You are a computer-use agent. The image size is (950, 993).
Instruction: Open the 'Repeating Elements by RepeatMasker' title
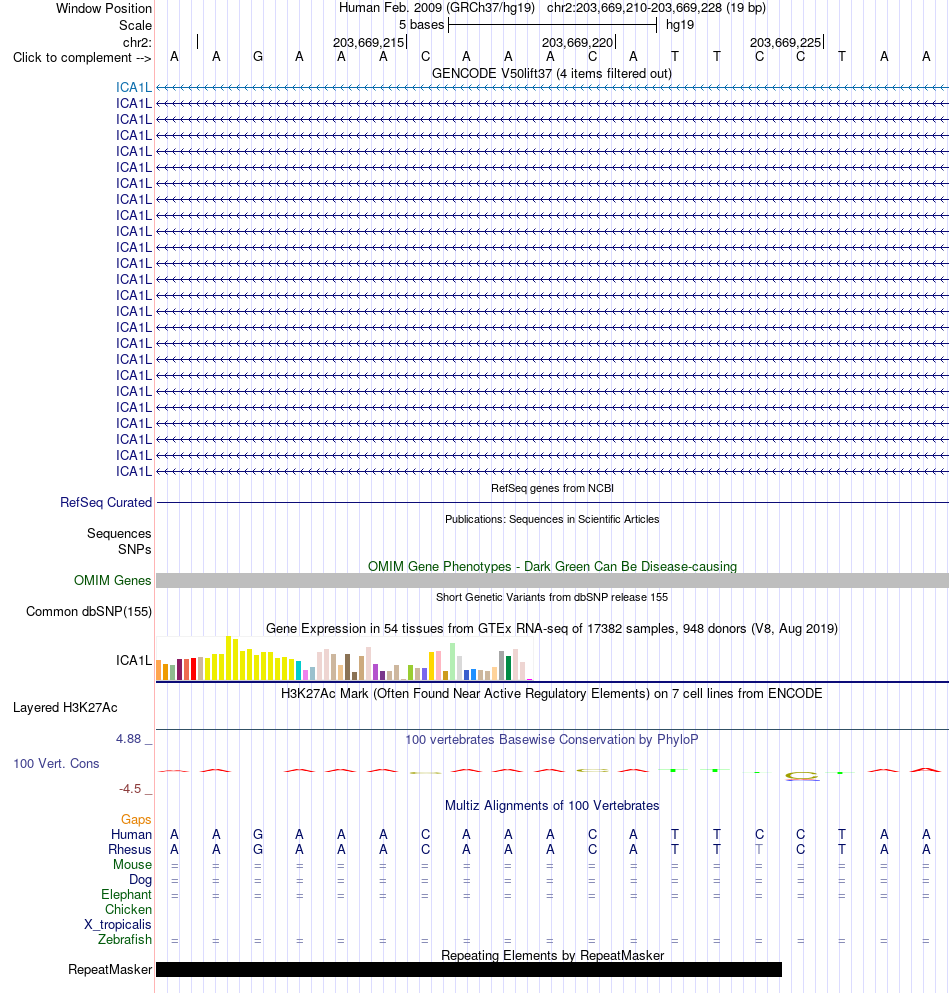click(552, 955)
